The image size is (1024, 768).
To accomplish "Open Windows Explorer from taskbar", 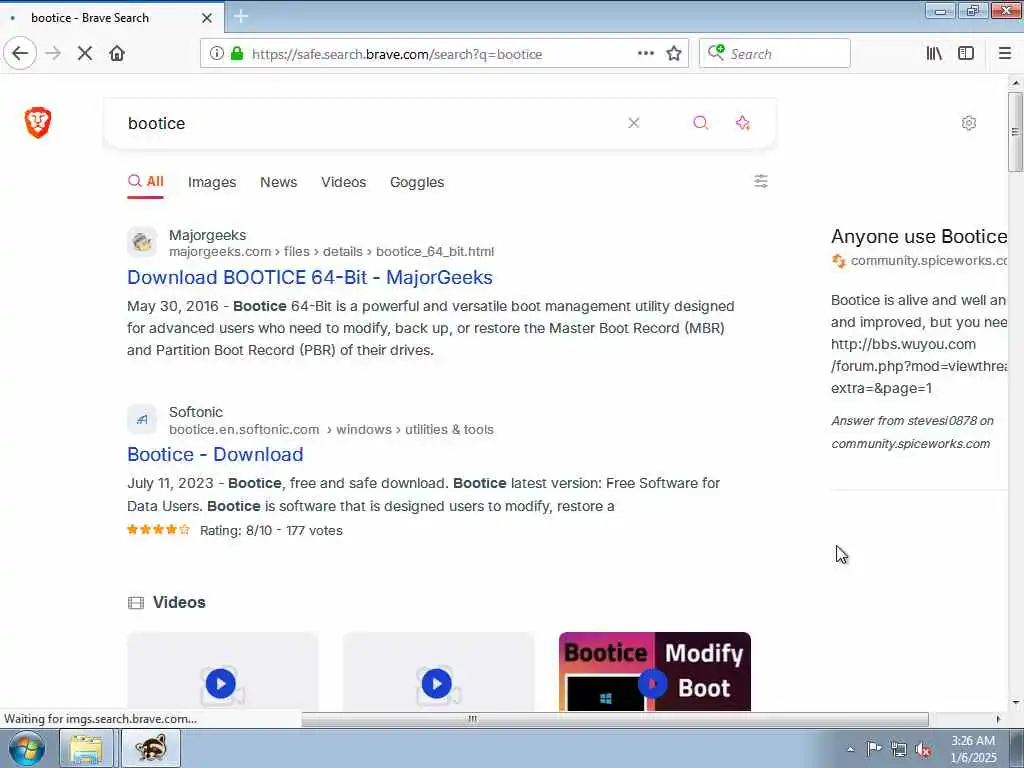I will point(86,748).
